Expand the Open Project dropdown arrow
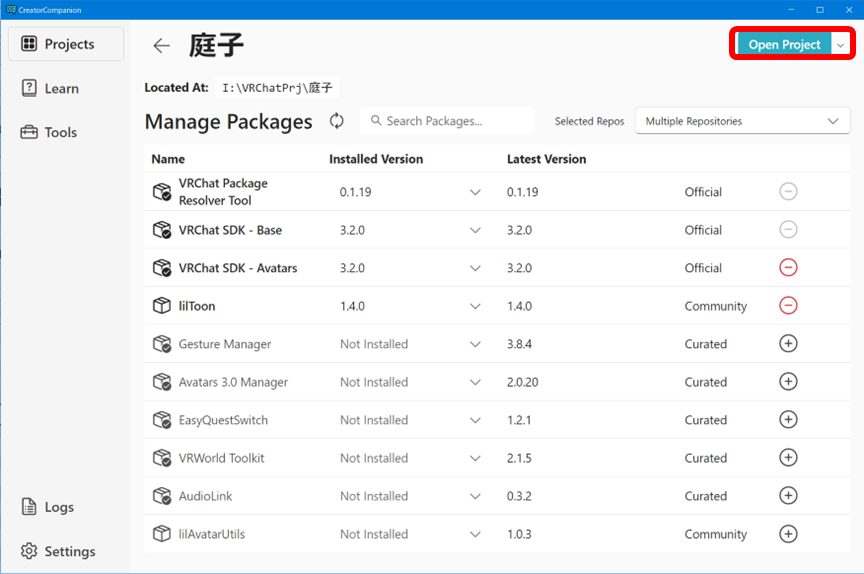Image resolution: width=864 pixels, height=574 pixels. click(841, 45)
